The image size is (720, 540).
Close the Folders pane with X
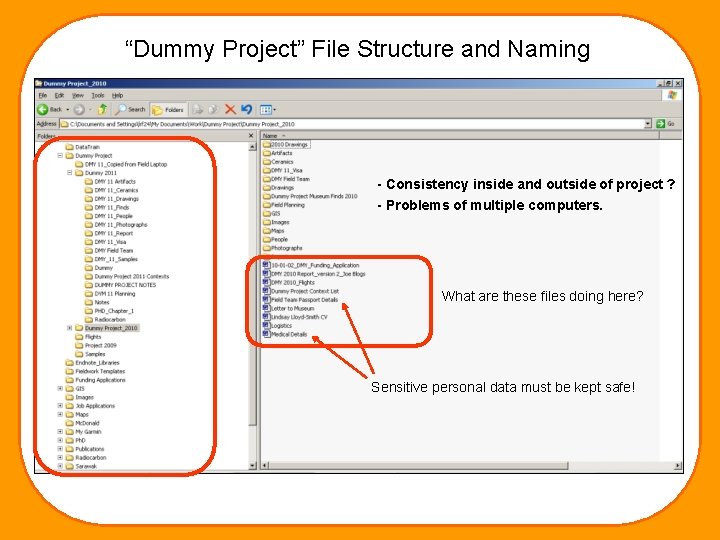point(251,135)
